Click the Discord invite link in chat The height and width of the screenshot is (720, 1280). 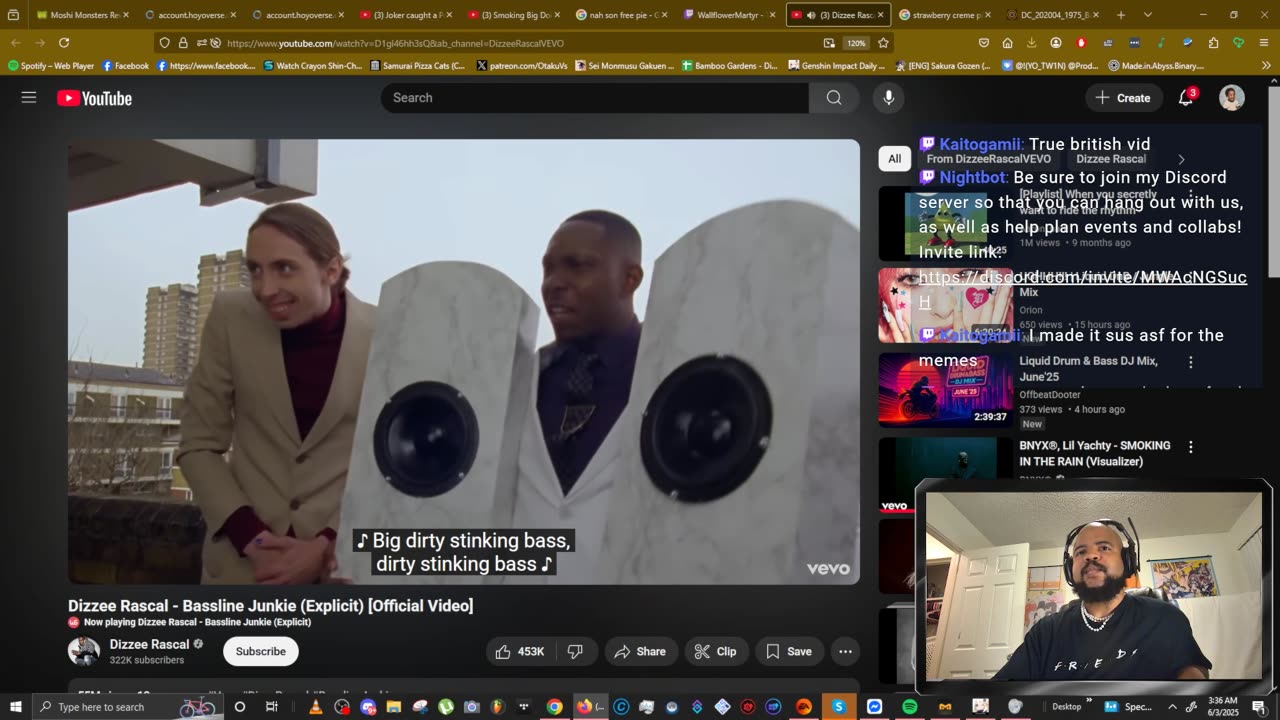[x=1083, y=289]
